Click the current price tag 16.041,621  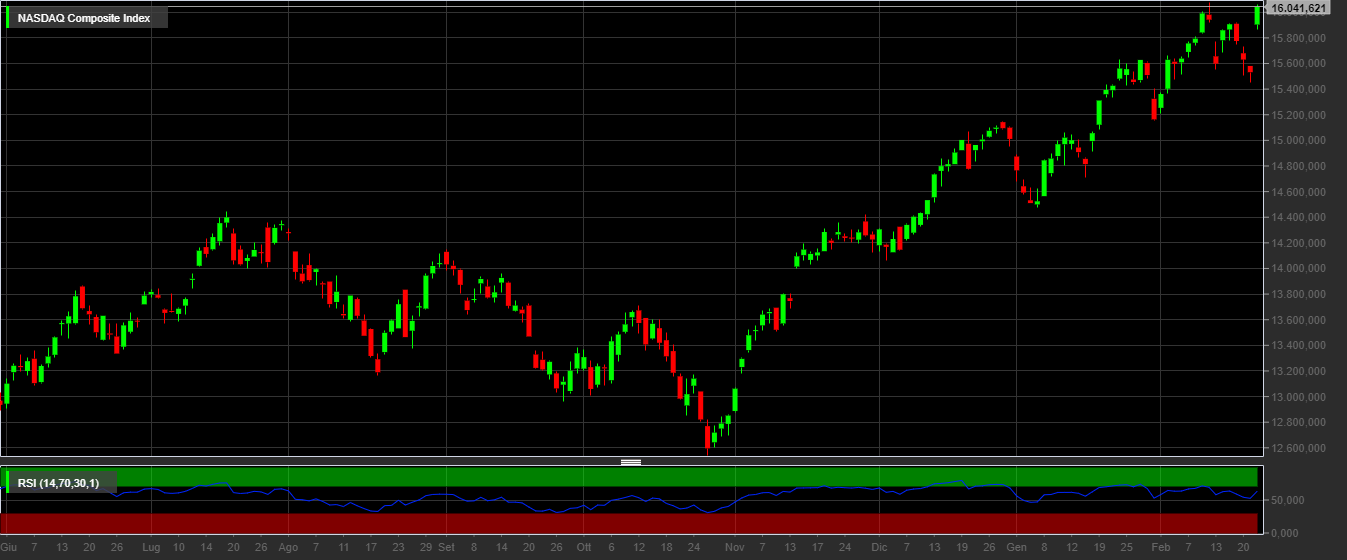coord(1298,8)
